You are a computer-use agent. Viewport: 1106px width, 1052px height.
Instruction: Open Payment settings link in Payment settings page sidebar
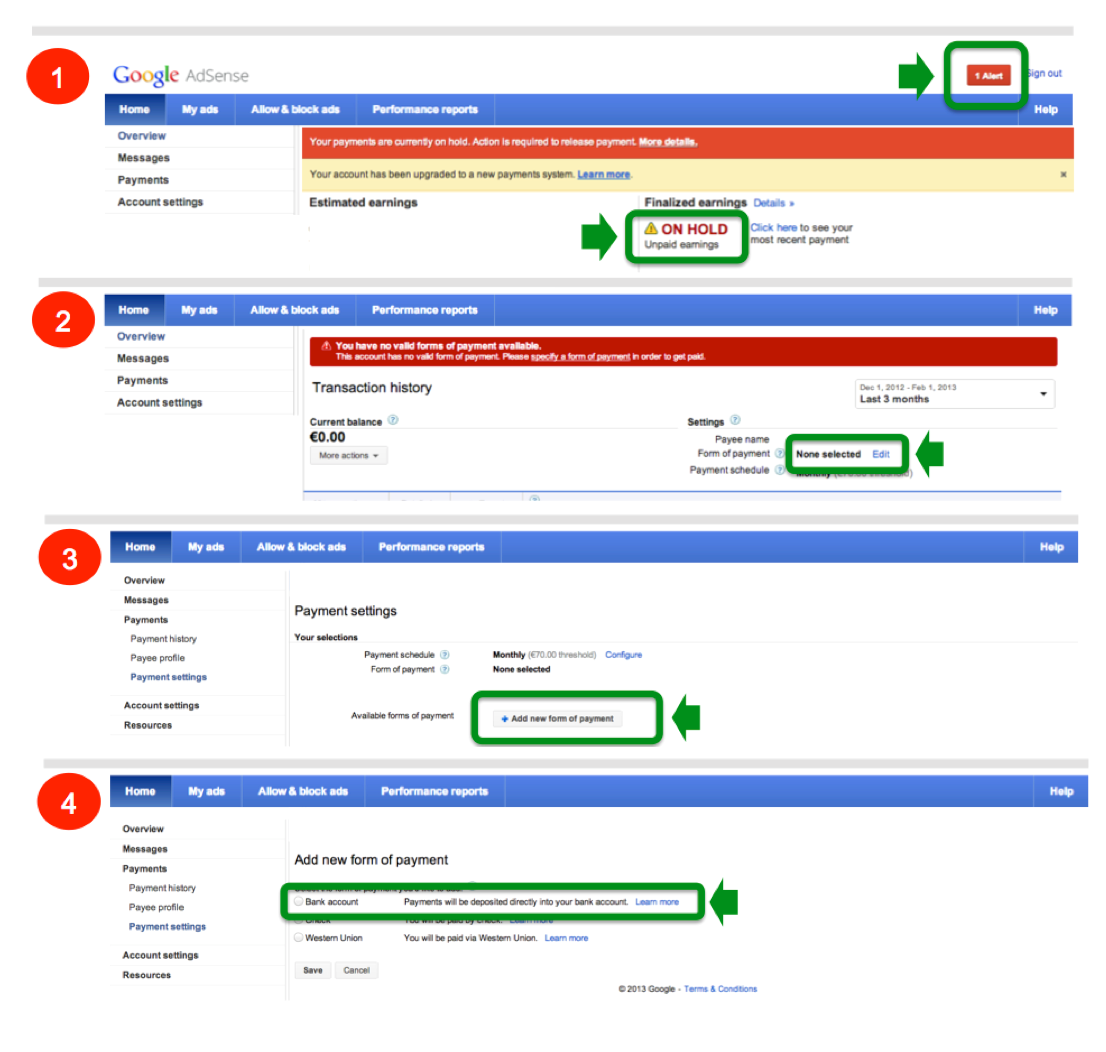(169, 677)
